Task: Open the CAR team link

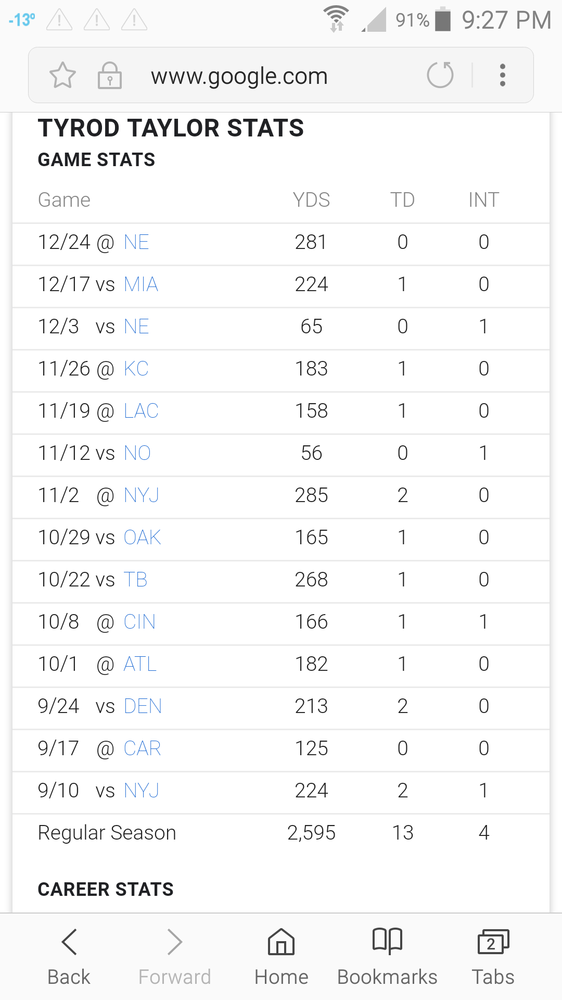Action: click(142, 748)
